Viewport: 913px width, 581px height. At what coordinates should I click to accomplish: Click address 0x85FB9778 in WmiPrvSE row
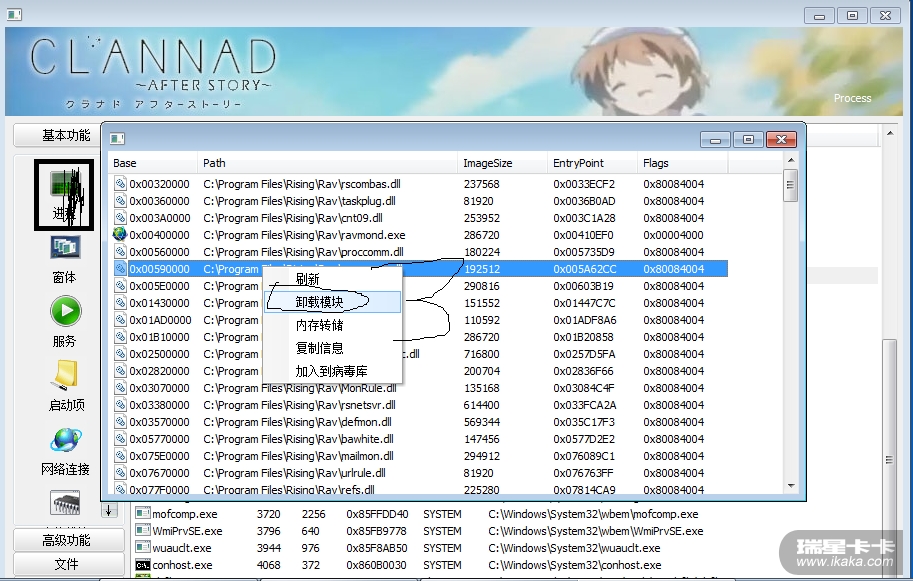point(377,531)
